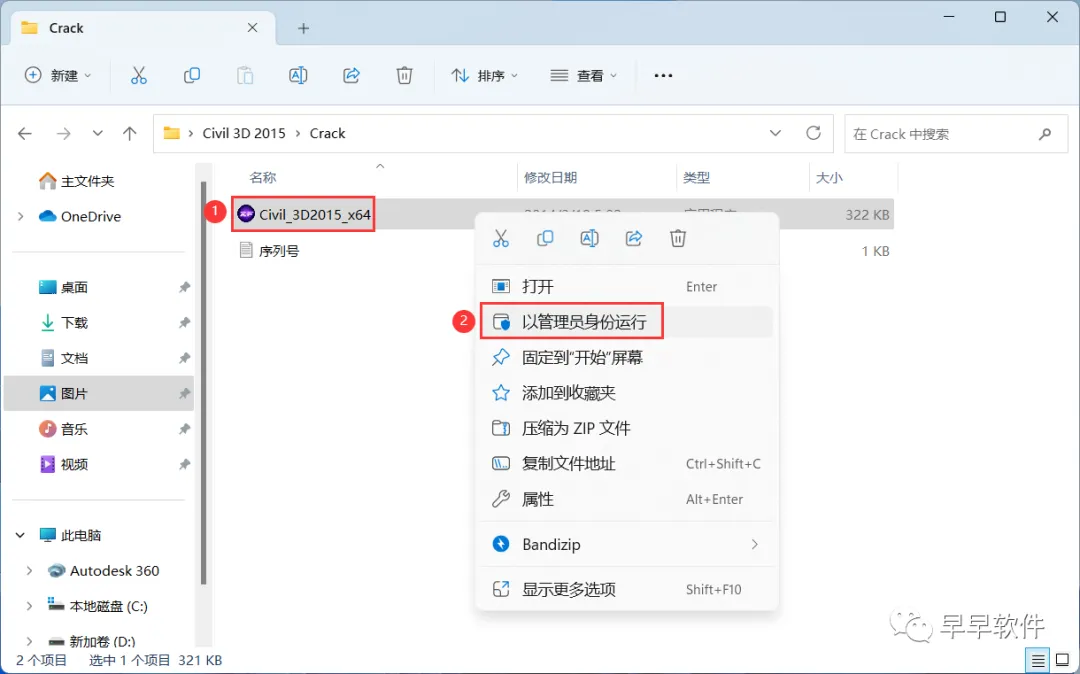Expand the Bandizip submenu arrow

pos(755,544)
